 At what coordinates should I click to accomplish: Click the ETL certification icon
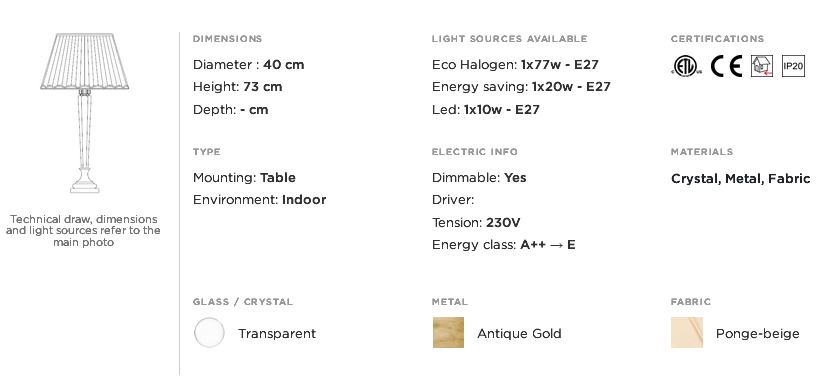tap(685, 66)
